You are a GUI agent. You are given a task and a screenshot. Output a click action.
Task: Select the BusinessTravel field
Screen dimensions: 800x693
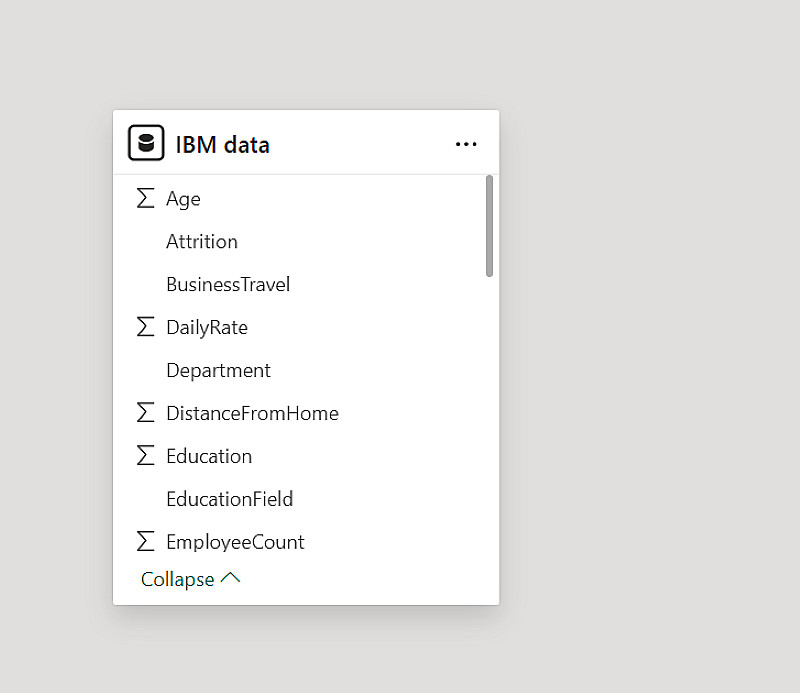pos(228,285)
